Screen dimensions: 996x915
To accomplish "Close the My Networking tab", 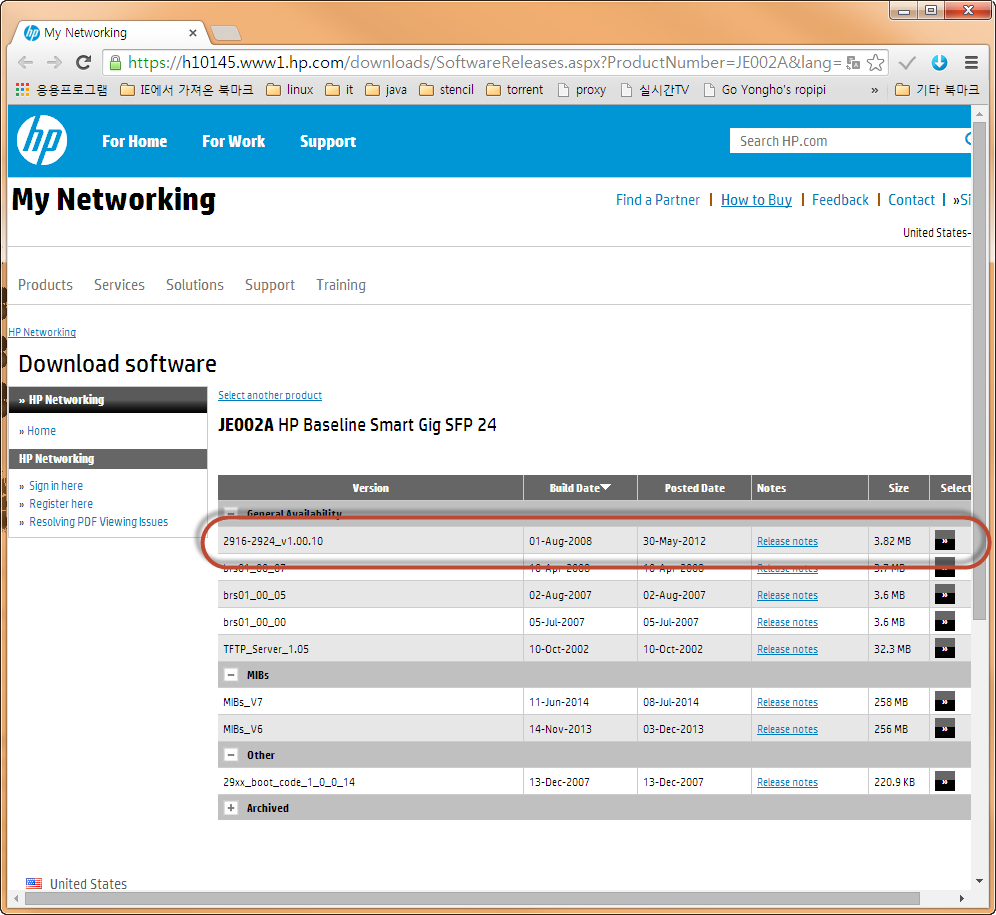I will [x=192, y=32].
